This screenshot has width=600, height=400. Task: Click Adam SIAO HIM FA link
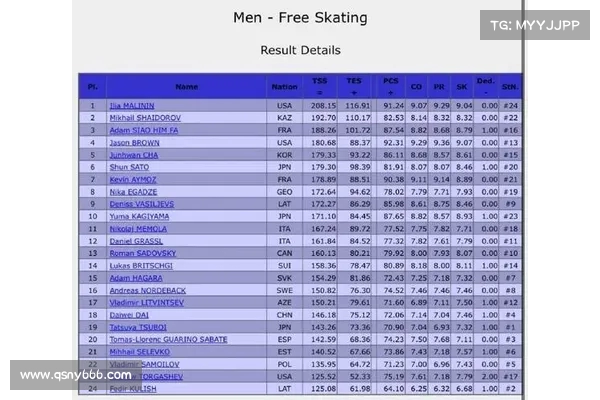click(144, 130)
